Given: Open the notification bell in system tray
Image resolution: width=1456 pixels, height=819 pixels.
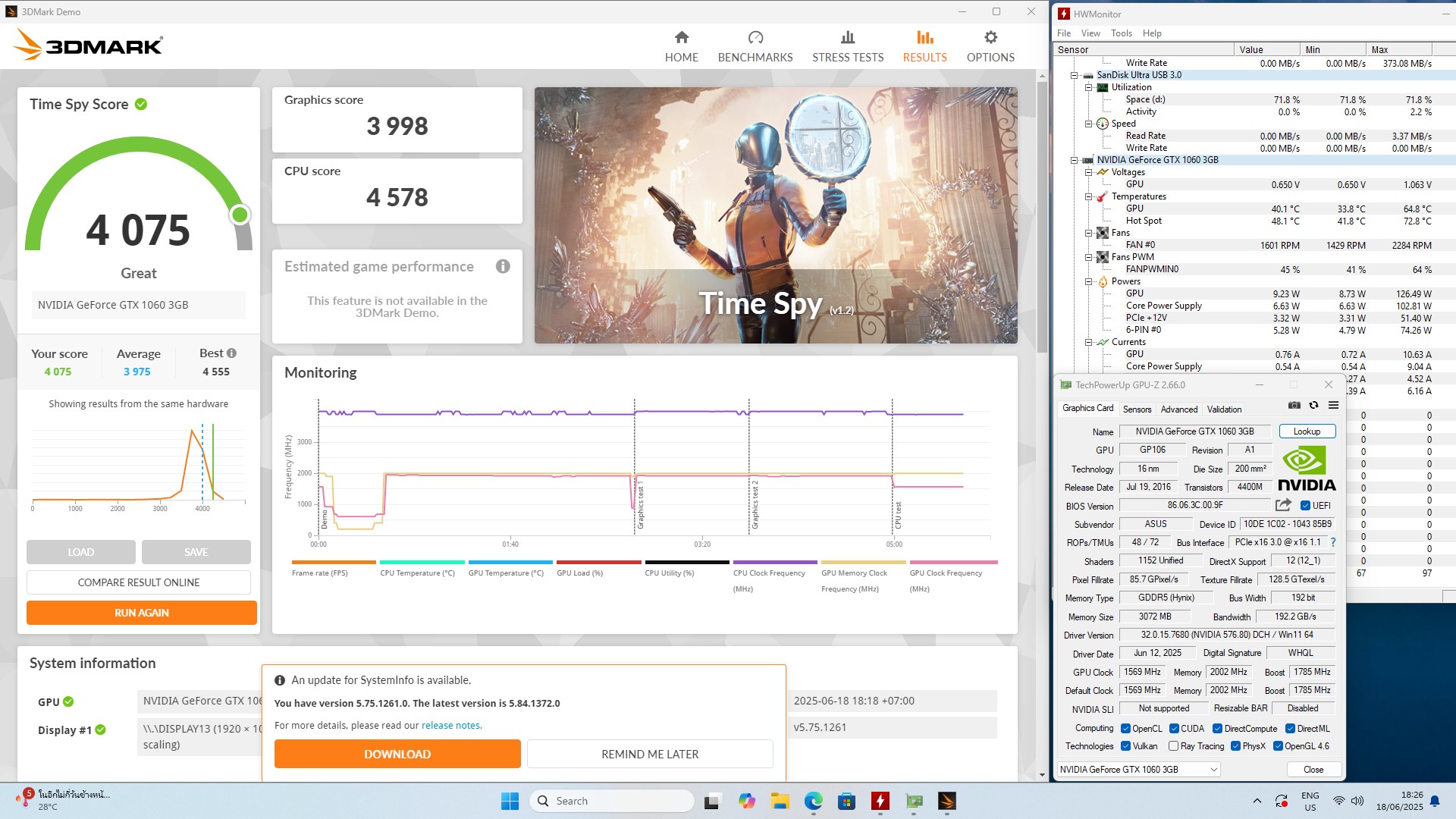Looking at the screenshot, I should click(x=1434, y=801).
